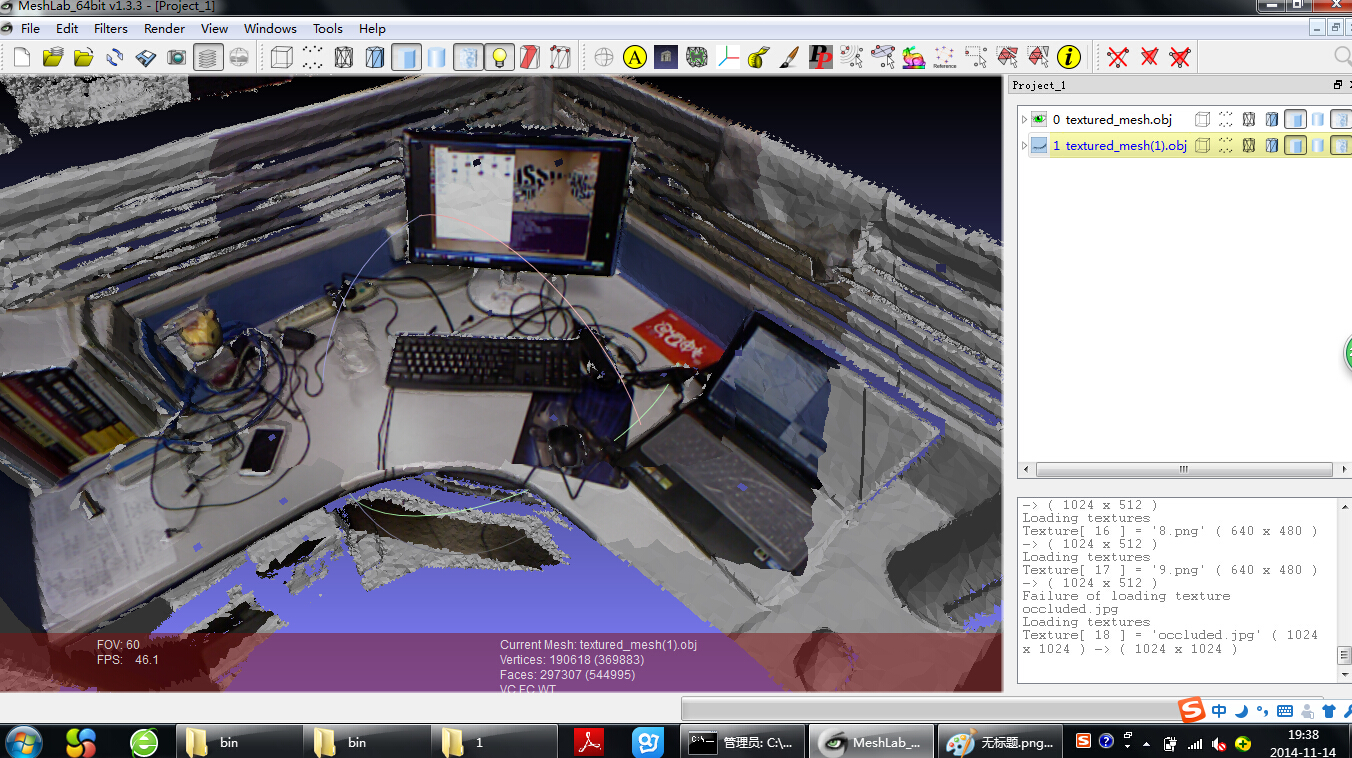Show layer info with yellow i icon
This screenshot has width=1352, height=758.
(1069, 57)
